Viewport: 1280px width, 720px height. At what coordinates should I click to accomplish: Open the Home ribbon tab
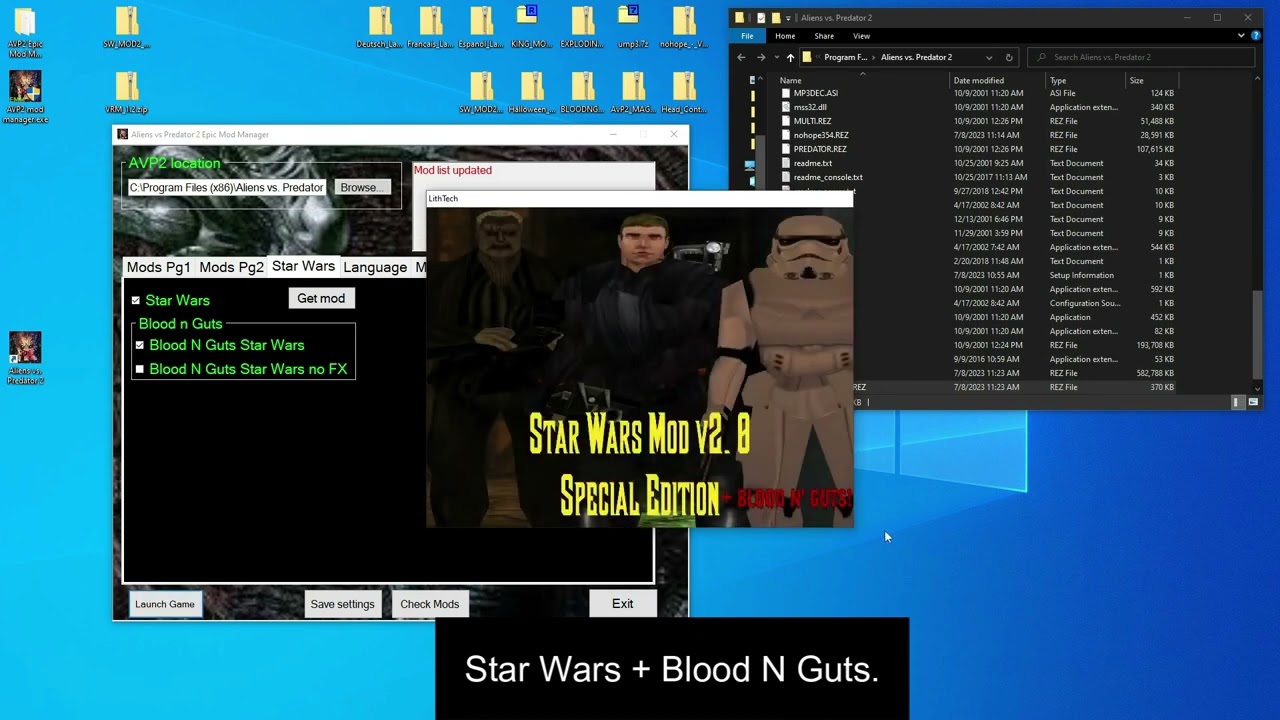[785, 36]
